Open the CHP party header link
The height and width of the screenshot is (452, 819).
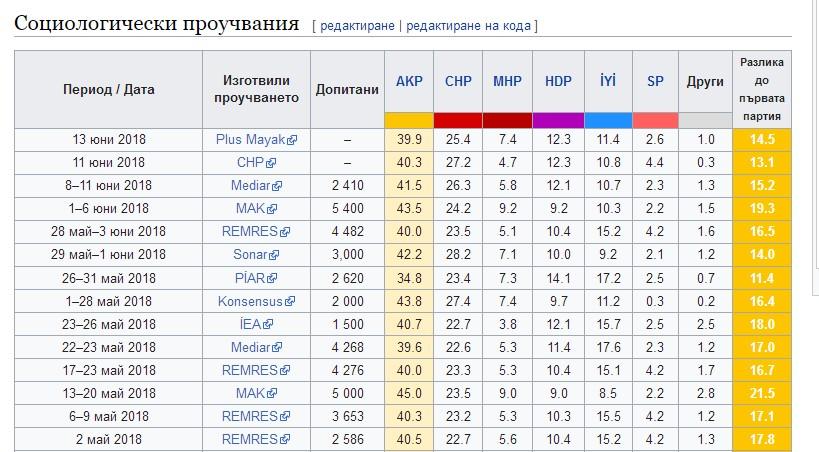[x=458, y=81]
